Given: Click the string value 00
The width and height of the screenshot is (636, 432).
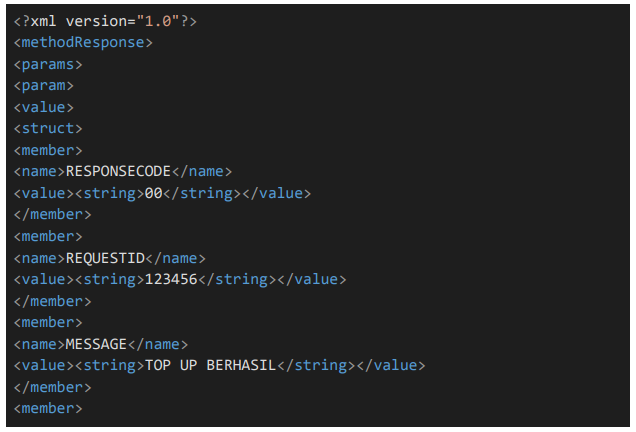Looking at the screenshot, I should tap(153, 193).
